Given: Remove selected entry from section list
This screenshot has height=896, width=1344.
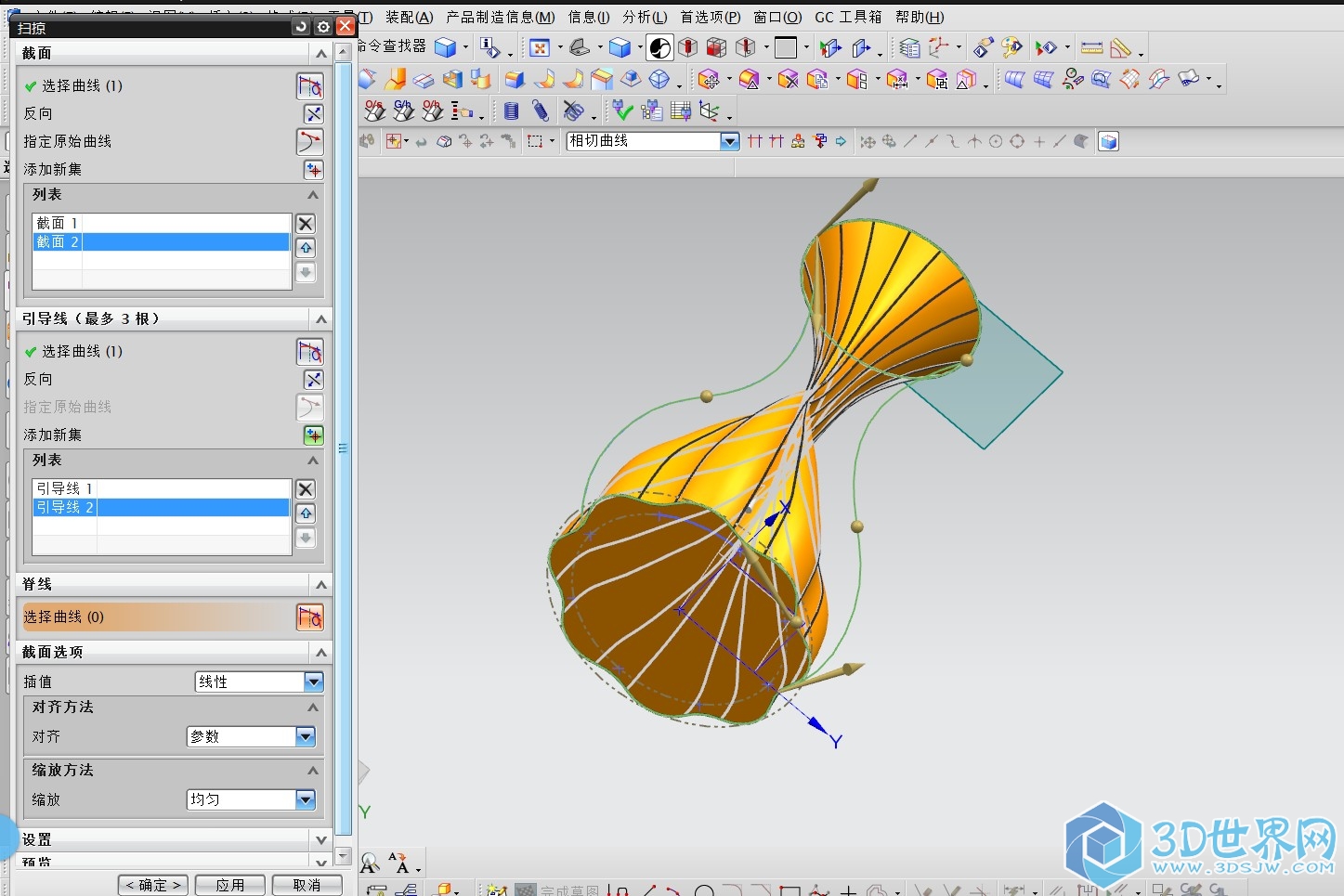Looking at the screenshot, I should coord(306,224).
